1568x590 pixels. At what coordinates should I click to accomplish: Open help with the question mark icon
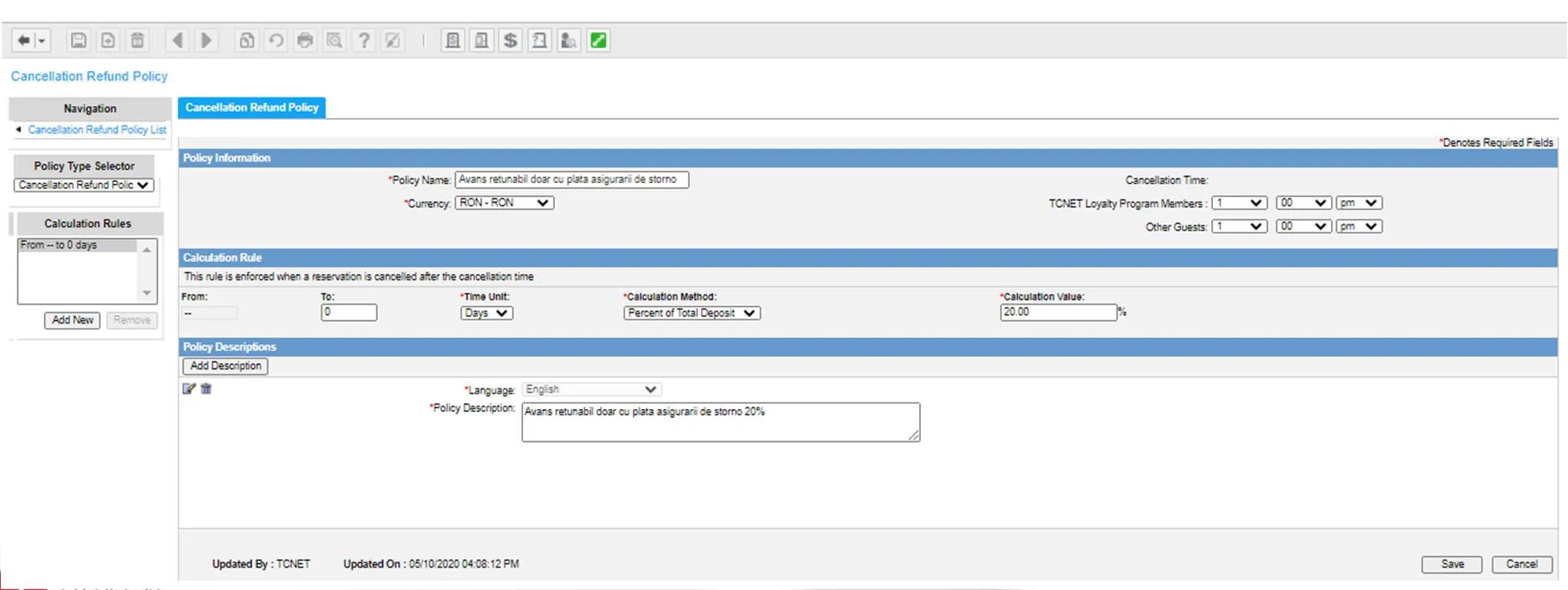tap(364, 41)
